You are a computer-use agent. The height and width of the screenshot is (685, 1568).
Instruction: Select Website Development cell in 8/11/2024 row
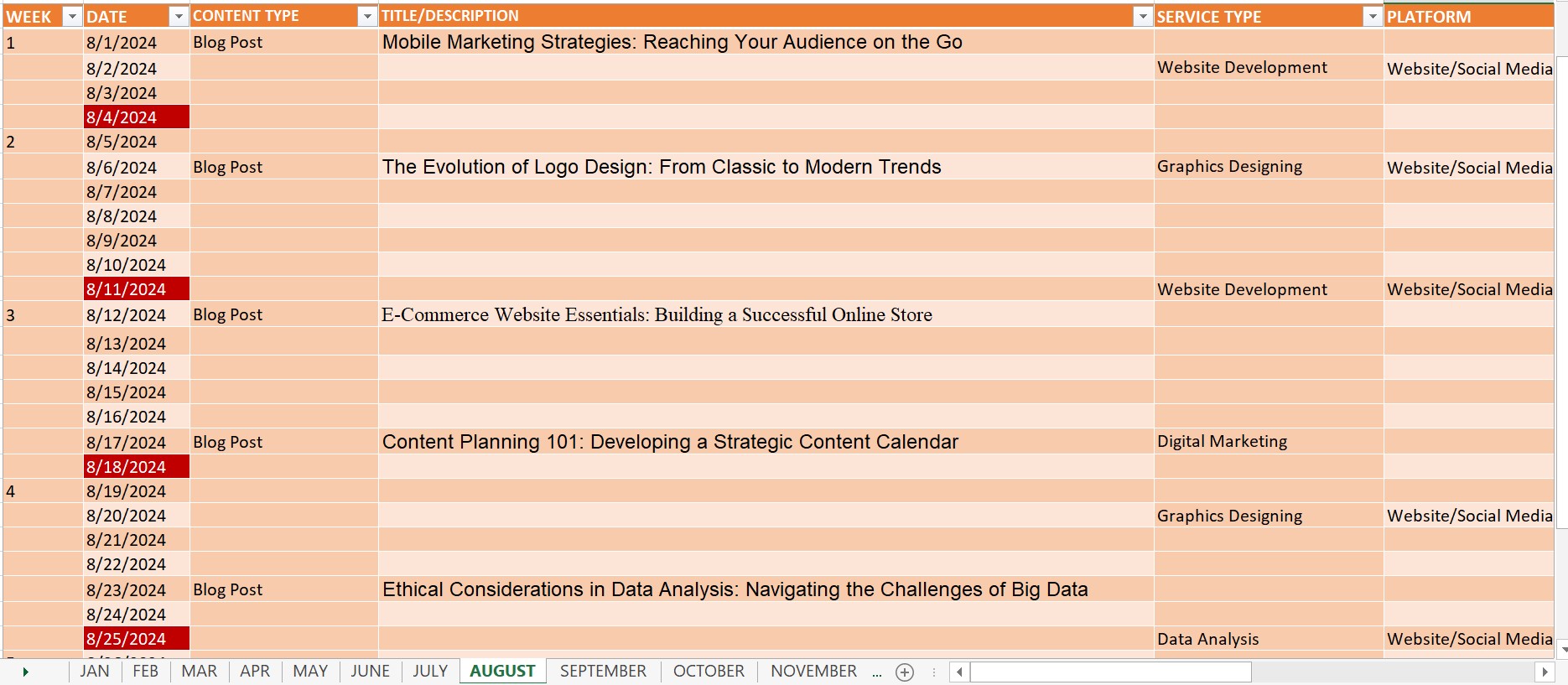[x=1269, y=289]
